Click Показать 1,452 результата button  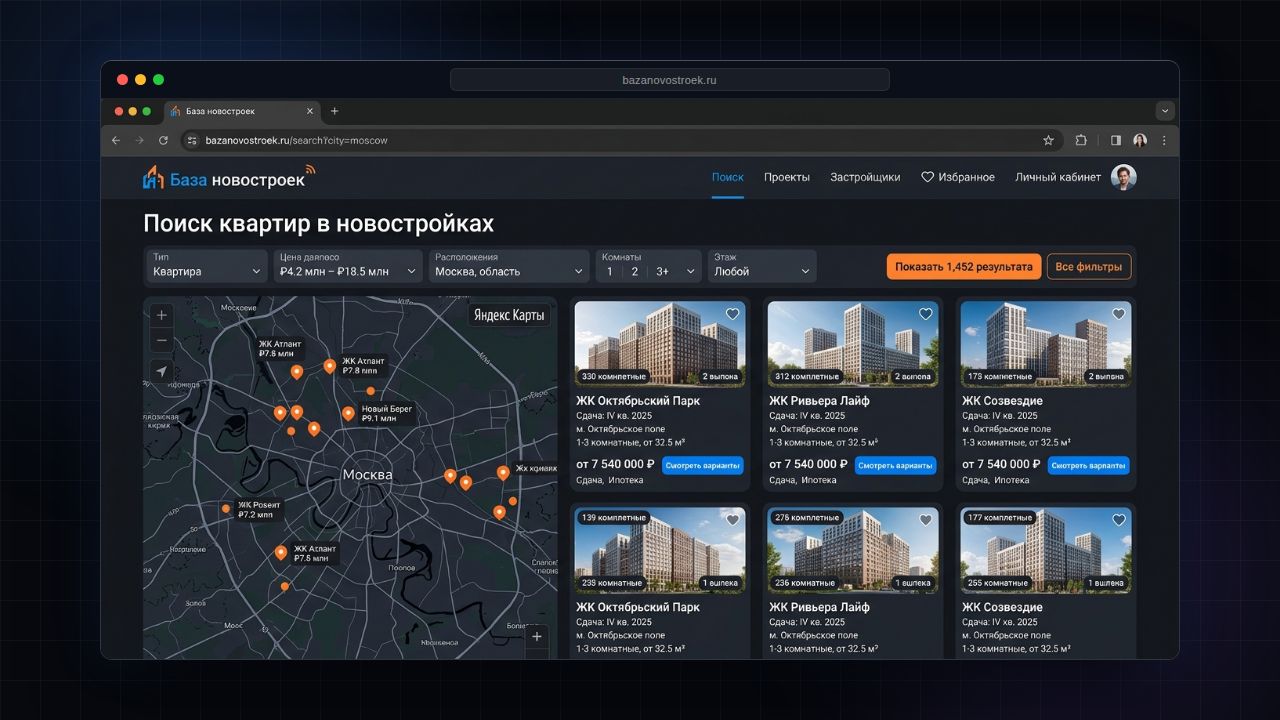coord(964,267)
